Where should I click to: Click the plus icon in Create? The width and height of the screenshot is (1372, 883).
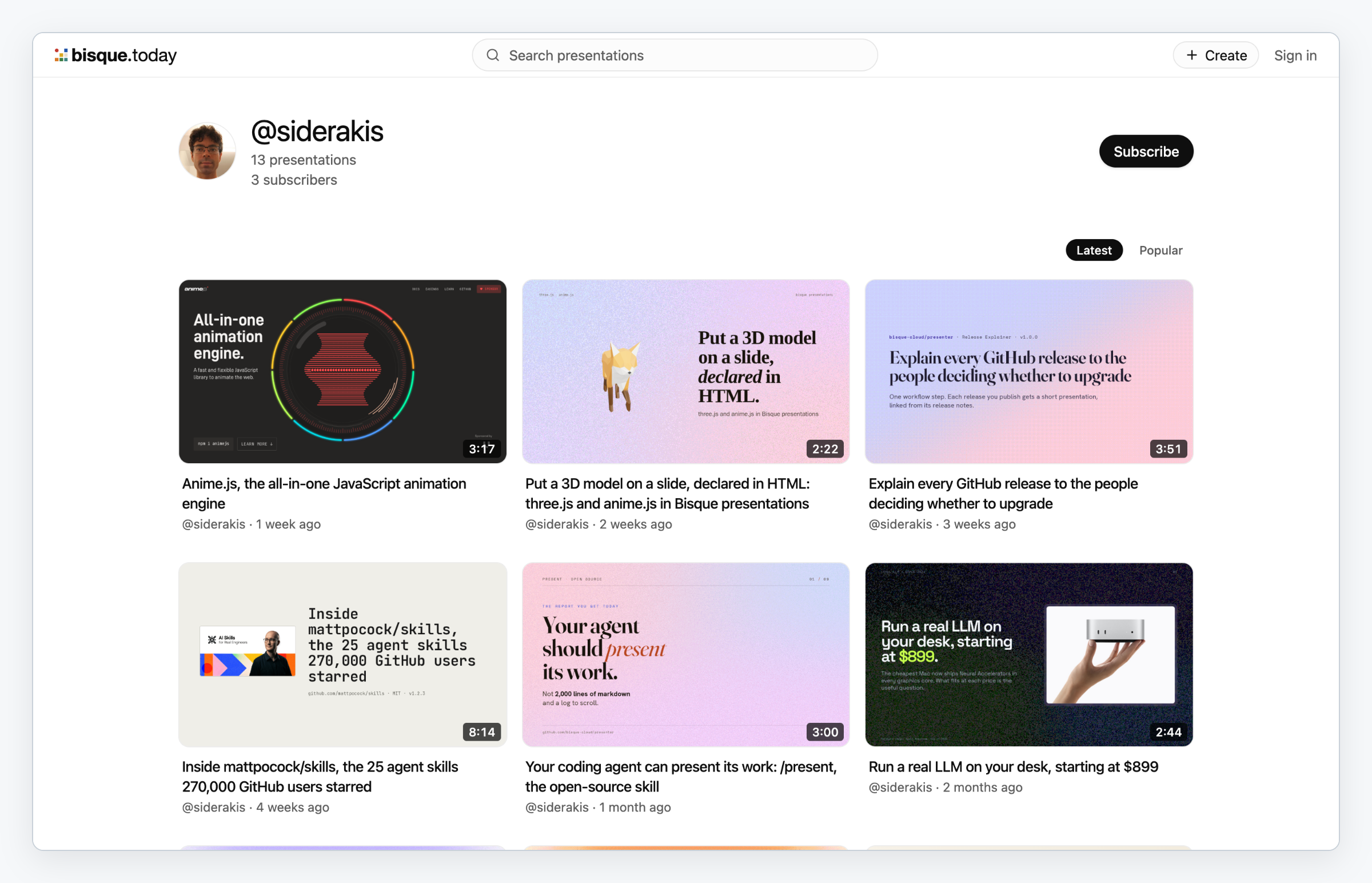click(x=1192, y=55)
